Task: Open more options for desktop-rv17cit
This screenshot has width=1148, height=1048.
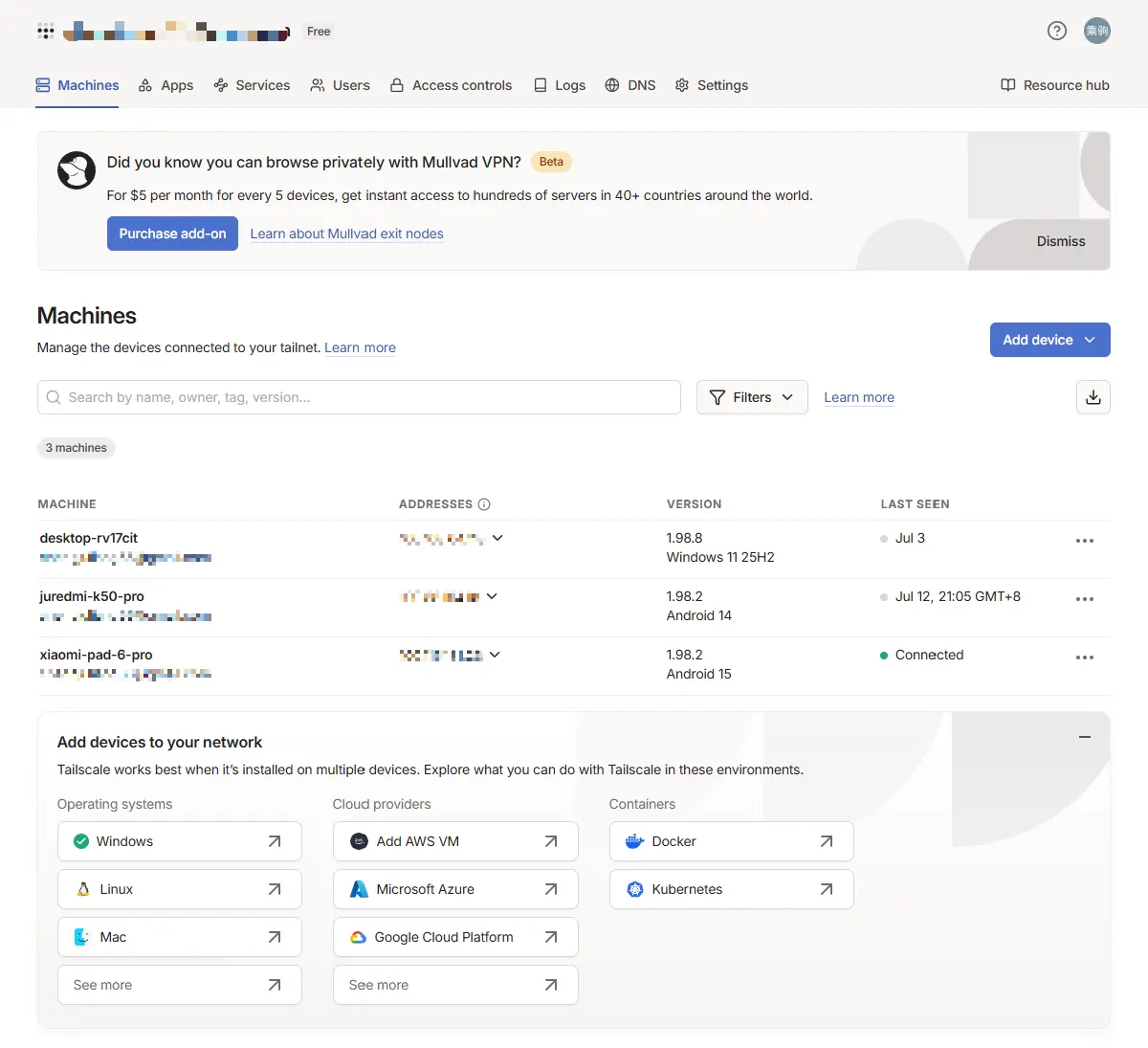Action: (x=1085, y=541)
